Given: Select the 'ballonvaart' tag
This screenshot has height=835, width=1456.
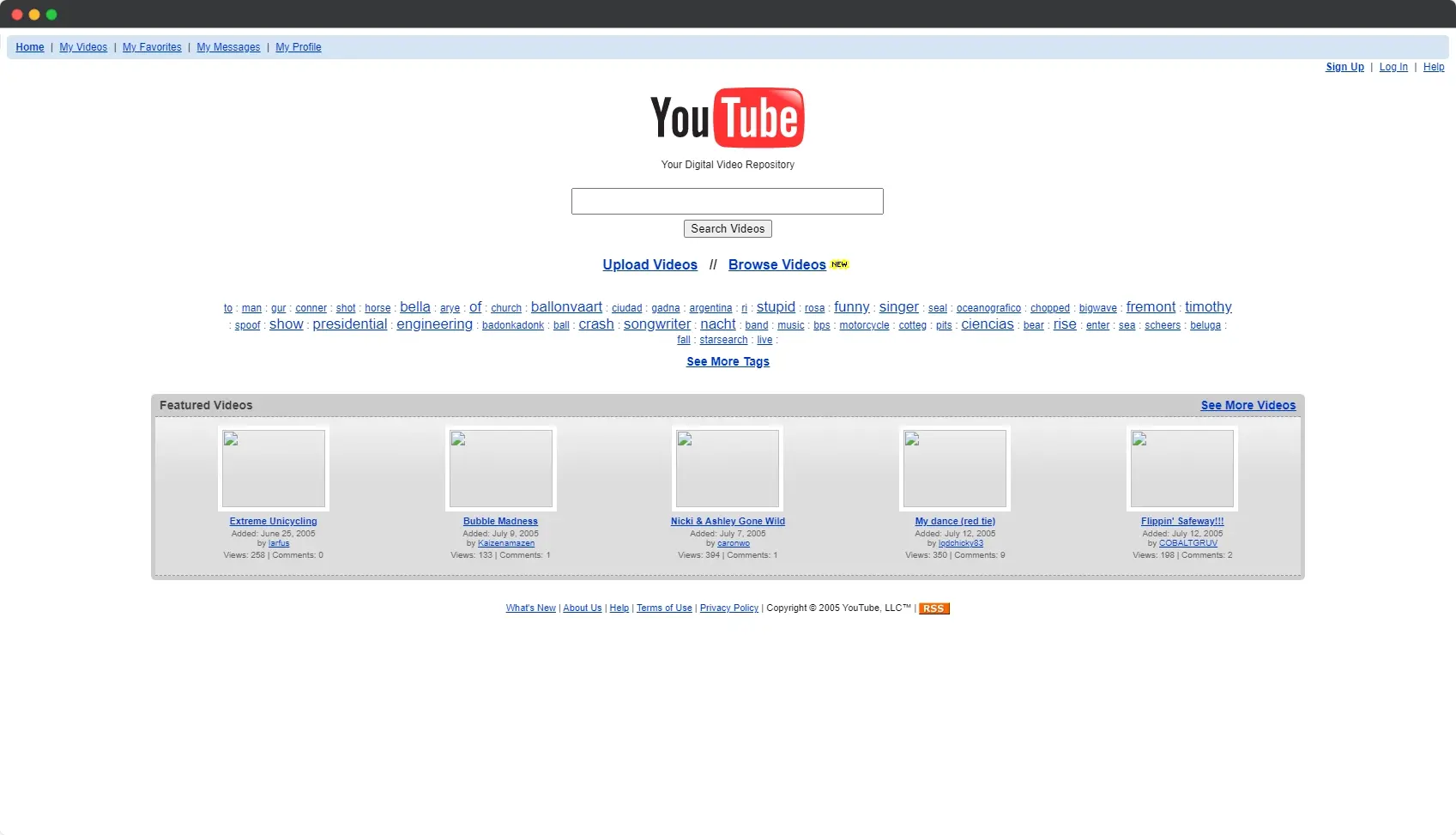Looking at the screenshot, I should coord(566,307).
